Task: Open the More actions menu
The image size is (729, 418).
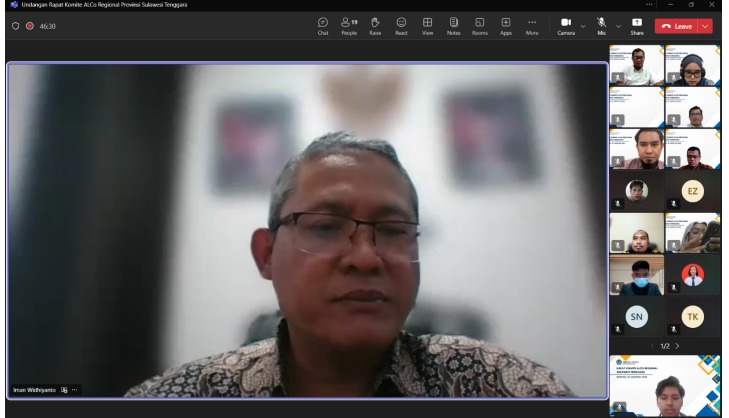Action: (531, 25)
